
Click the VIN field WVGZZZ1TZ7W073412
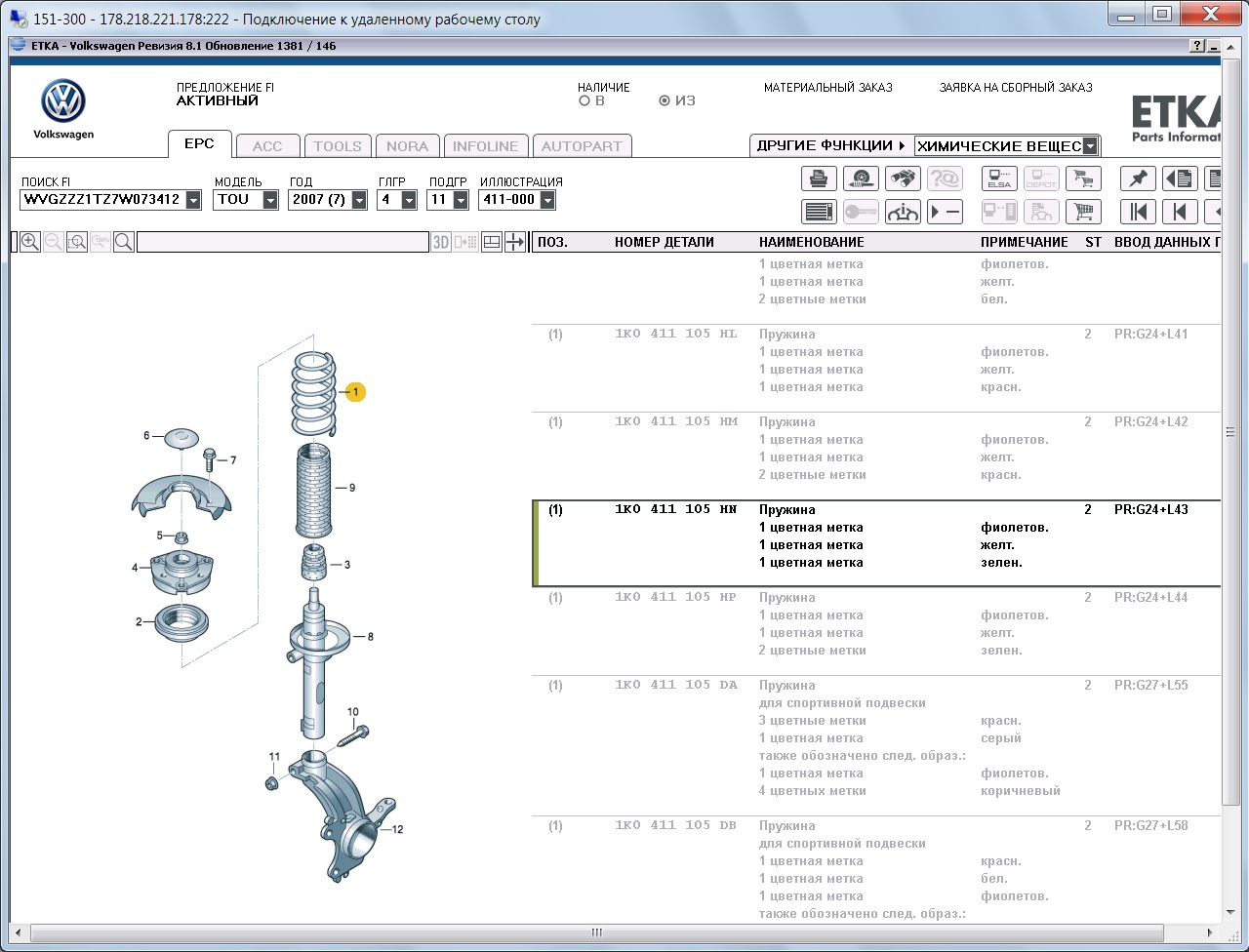pyautogui.click(x=102, y=200)
